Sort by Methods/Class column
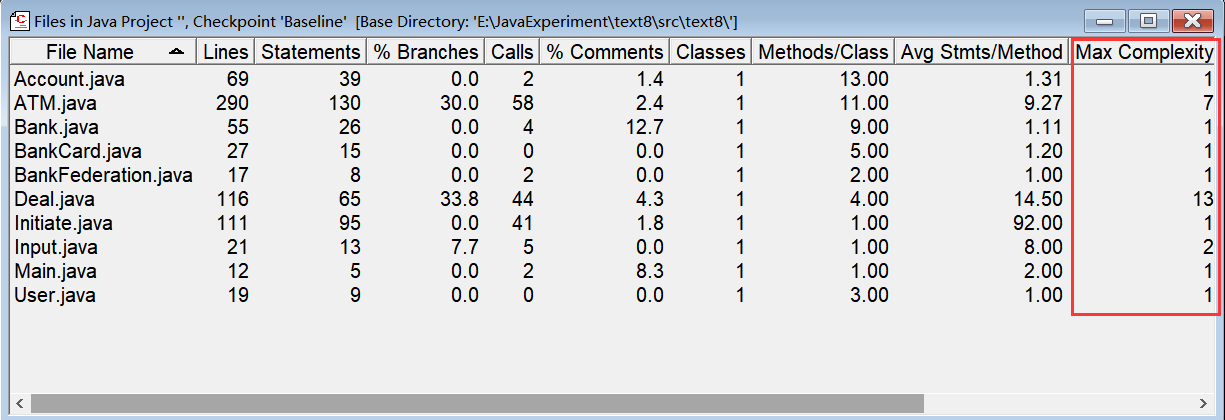This screenshot has height=420, width=1225. click(823, 52)
